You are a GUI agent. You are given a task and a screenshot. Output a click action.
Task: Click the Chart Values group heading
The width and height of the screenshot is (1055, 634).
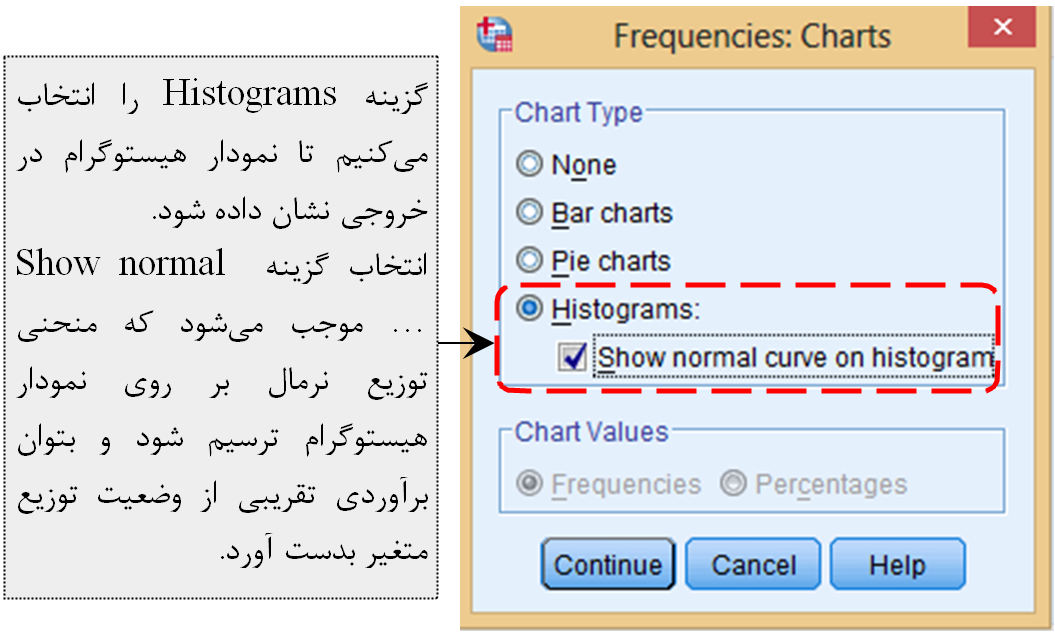point(591,432)
